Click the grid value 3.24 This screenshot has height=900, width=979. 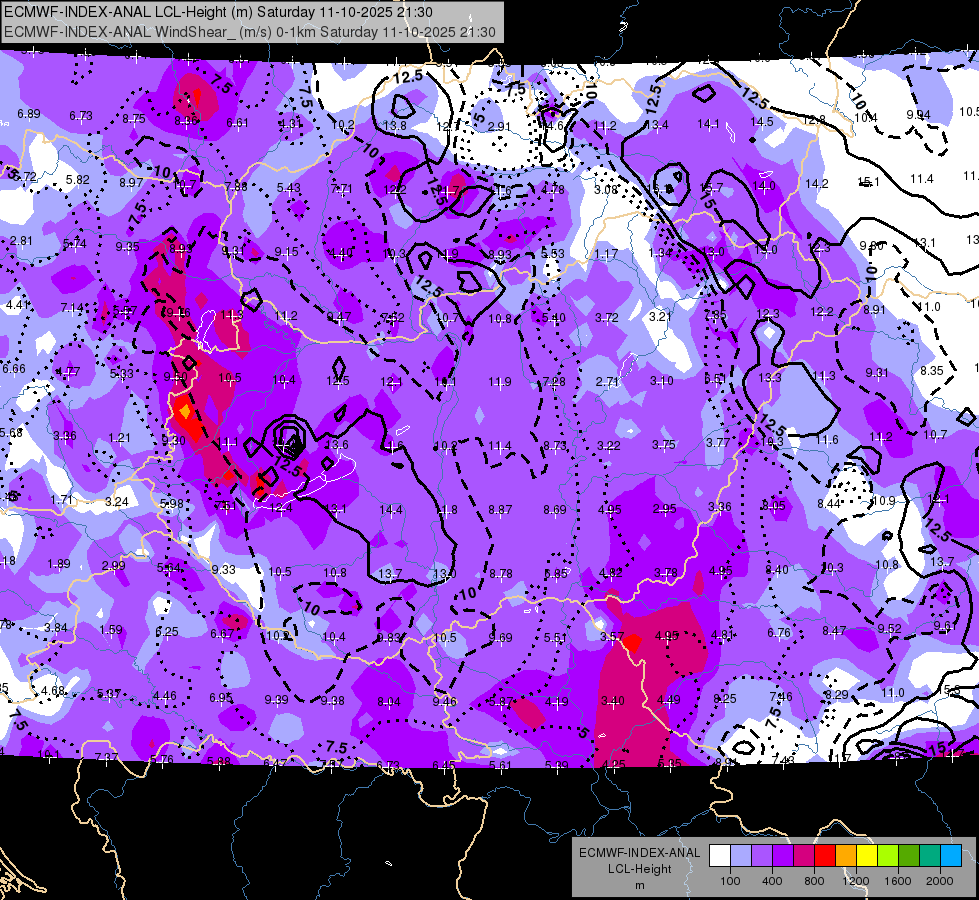coord(117,502)
